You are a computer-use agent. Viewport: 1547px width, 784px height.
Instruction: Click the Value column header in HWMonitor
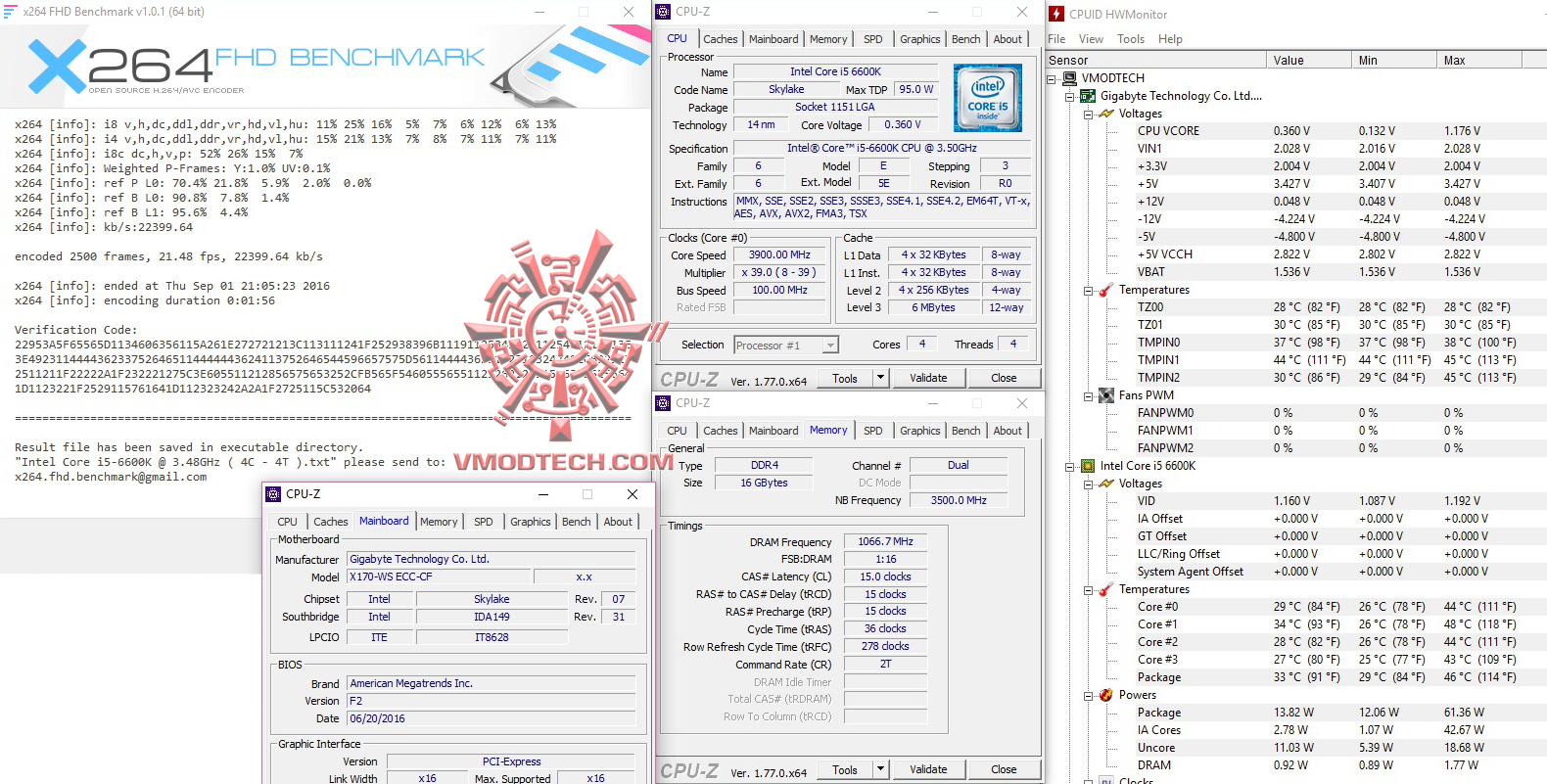(1309, 61)
